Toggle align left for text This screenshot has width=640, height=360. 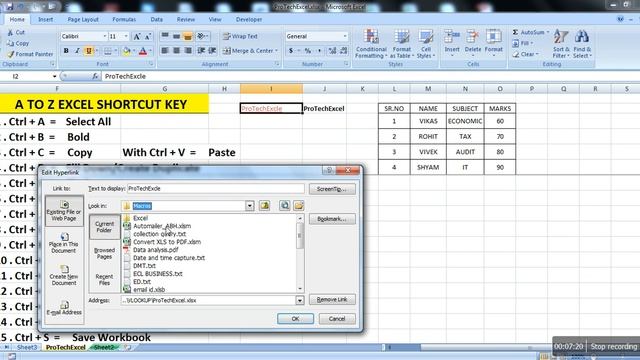click(x=165, y=51)
